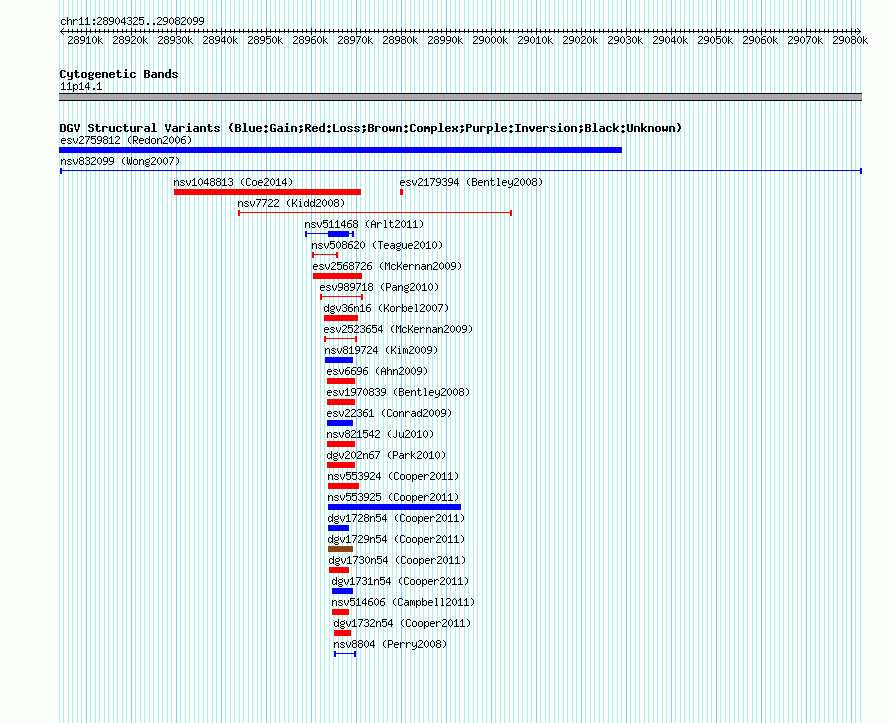Click the esv2759812 (Redon2006) variant label
This screenshot has height=723, width=890.
[126, 140]
